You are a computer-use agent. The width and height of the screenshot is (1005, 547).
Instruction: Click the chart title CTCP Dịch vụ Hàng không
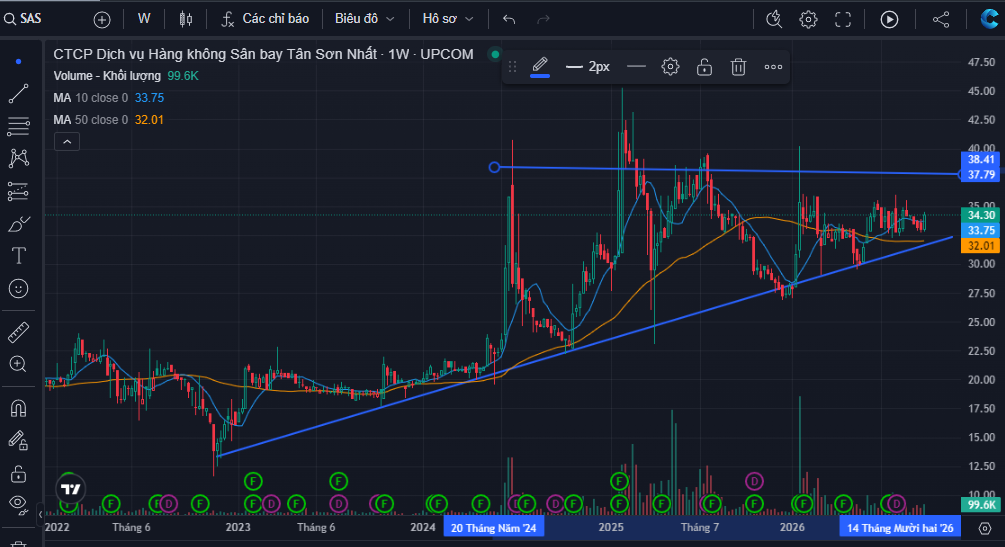[x=263, y=55]
